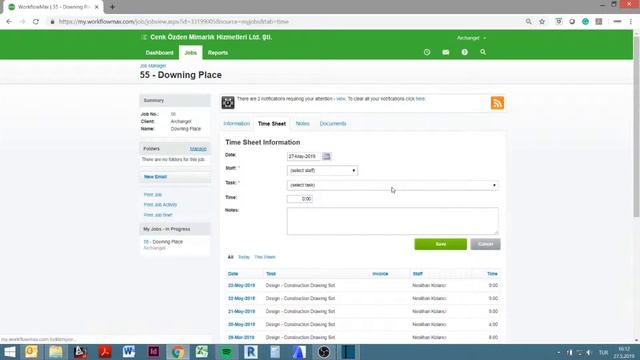Screen dimensions: 640x360
Task: Open the Reports menu
Action: (x=218, y=53)
